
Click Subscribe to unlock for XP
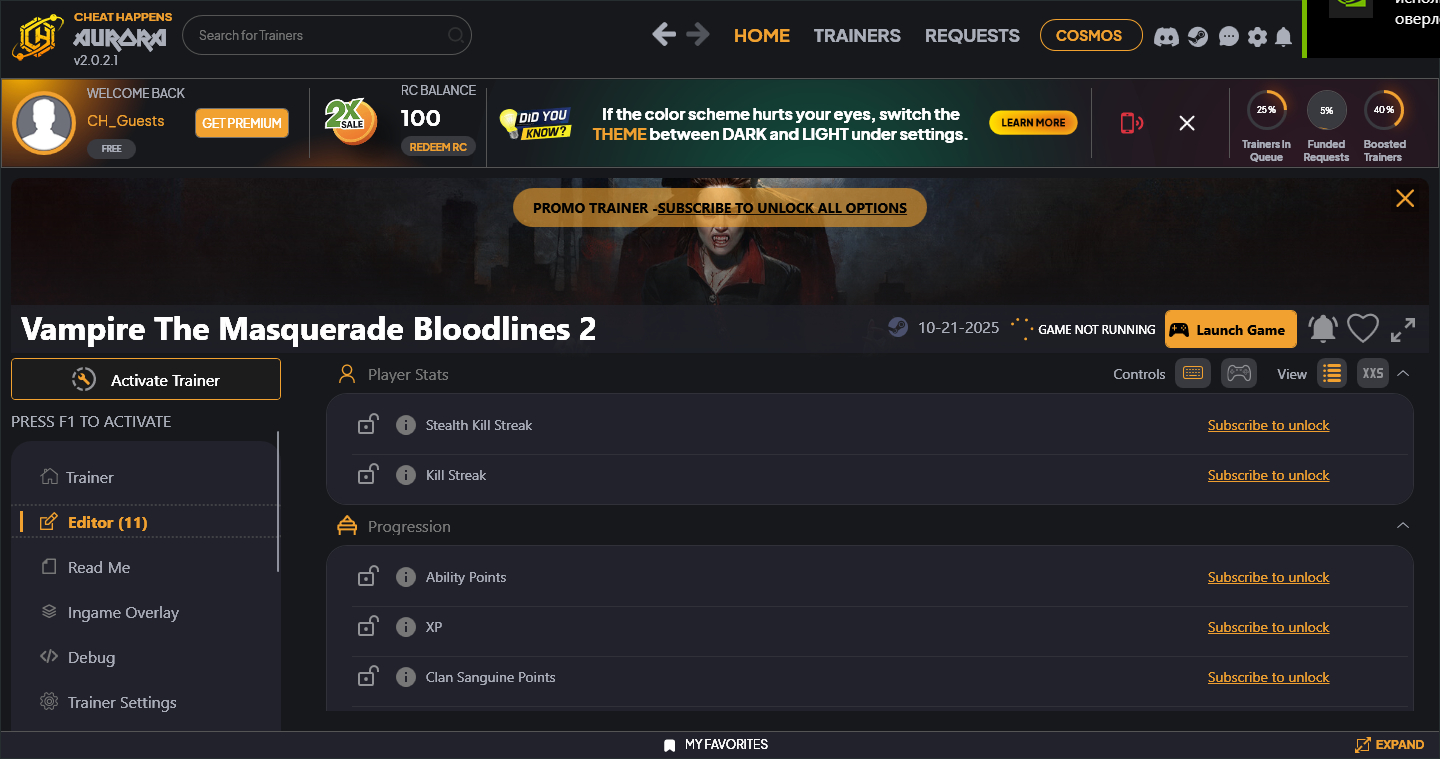1268,627
